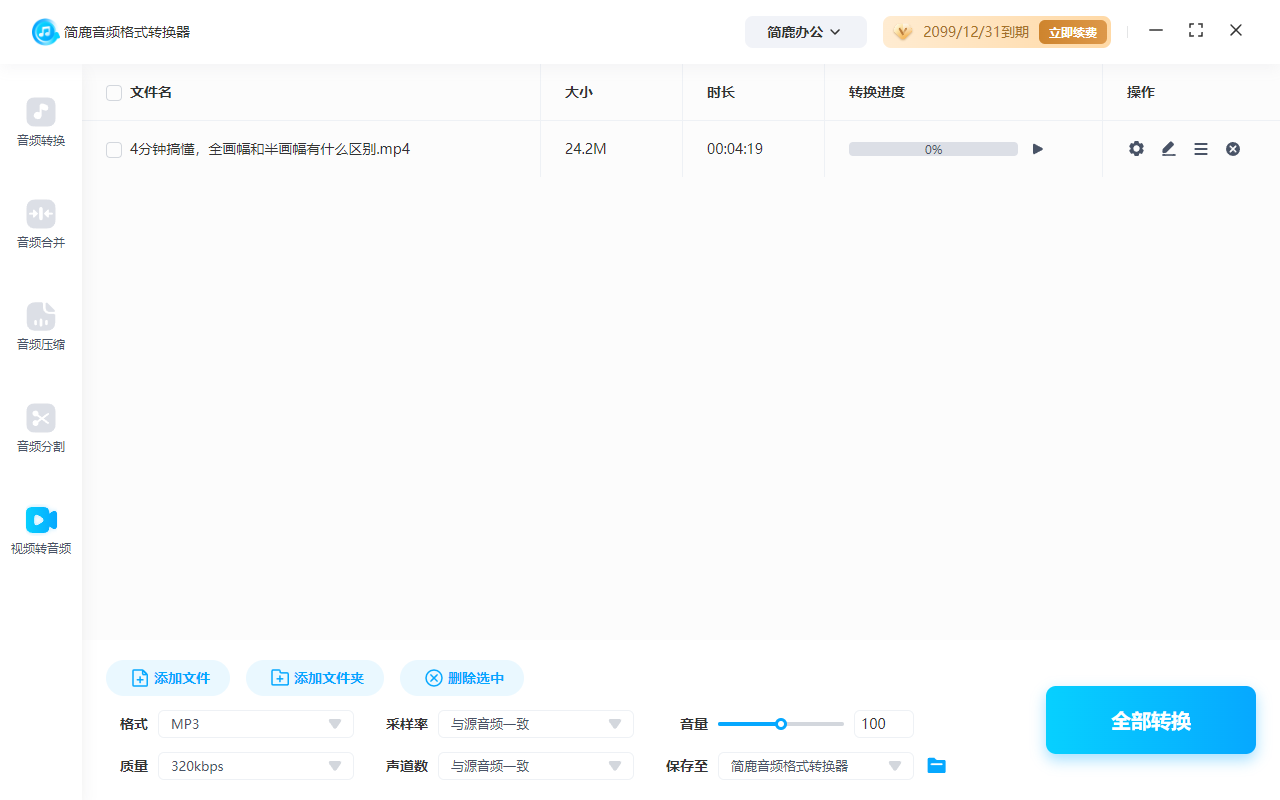Toggle the 音频转换 sidebar entry
Screen dimensions: 1280x800
tap(40, 121)
